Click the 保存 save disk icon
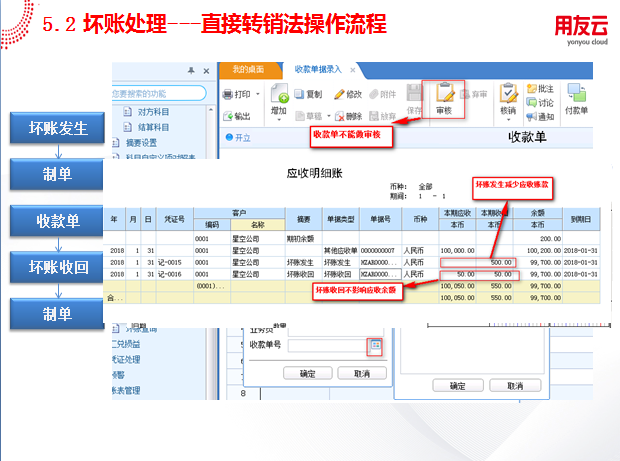 pos(414,93)
